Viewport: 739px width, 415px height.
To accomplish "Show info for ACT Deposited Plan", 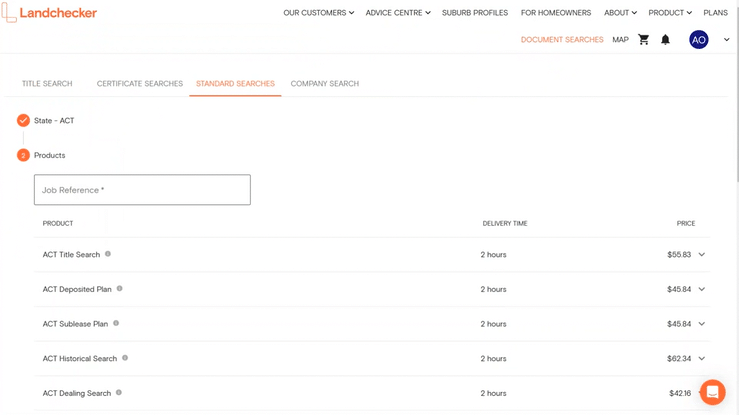I will [x=119, y=289].
